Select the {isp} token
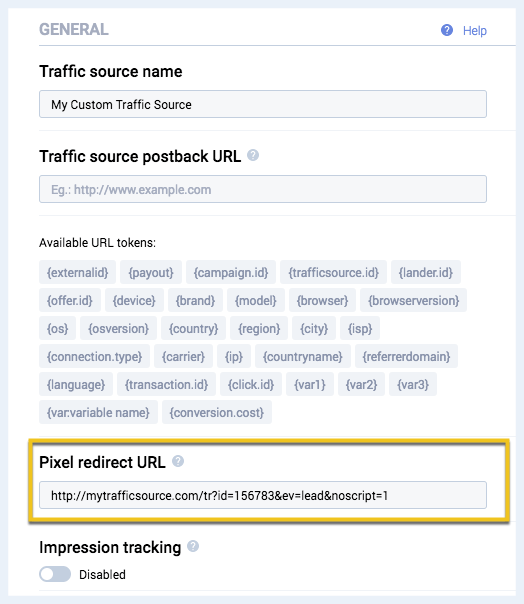This screenshot has width=524, height=604. [x=360, y=328]
